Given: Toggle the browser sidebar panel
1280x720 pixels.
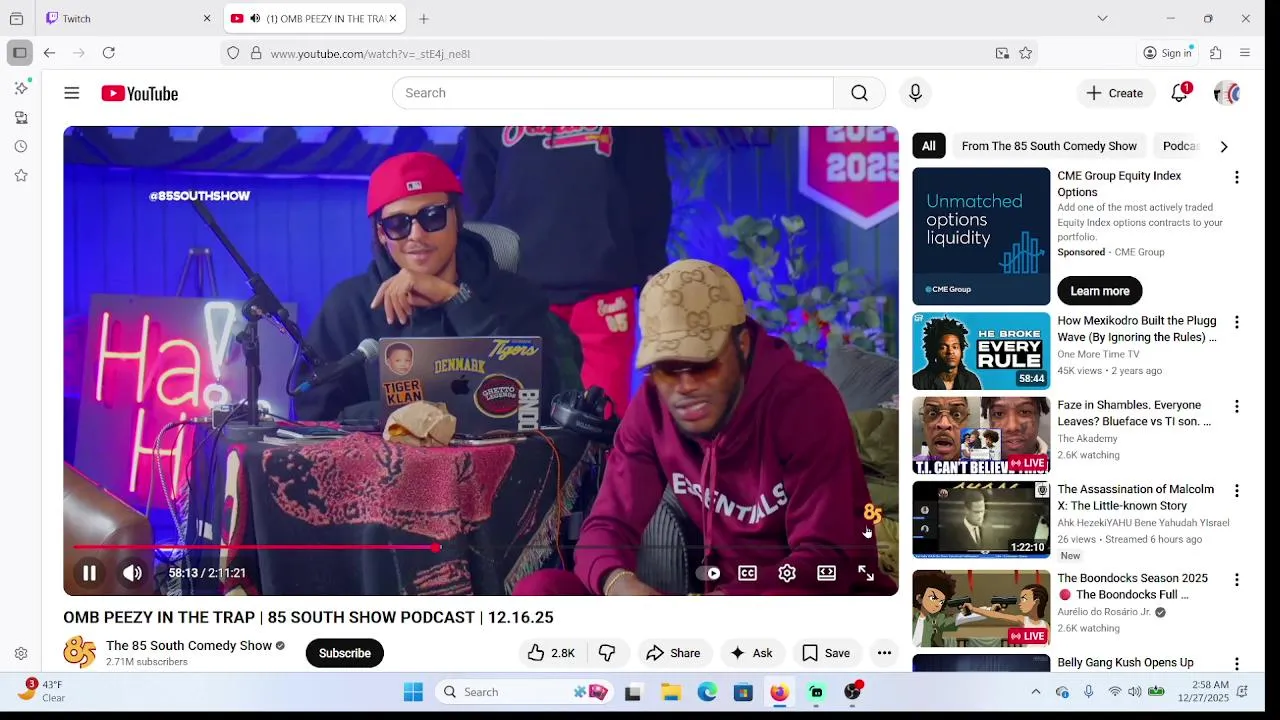Looking at the screenshot, I should tap(20, 53).
